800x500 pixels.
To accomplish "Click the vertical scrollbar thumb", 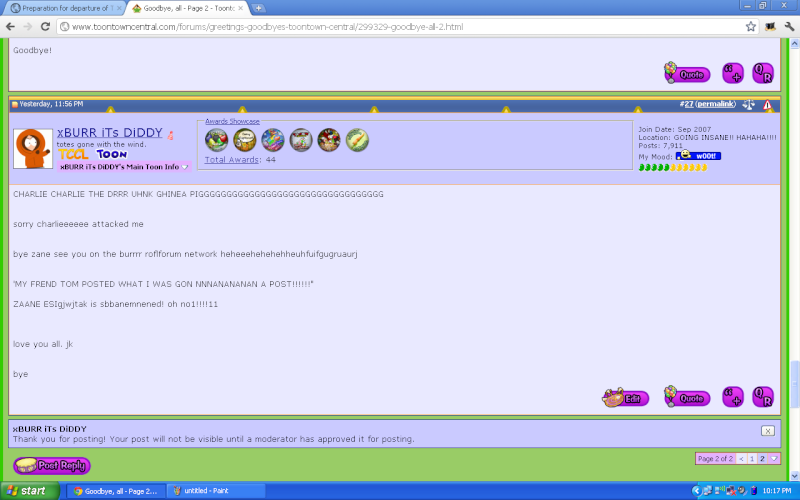I will 794,384.
